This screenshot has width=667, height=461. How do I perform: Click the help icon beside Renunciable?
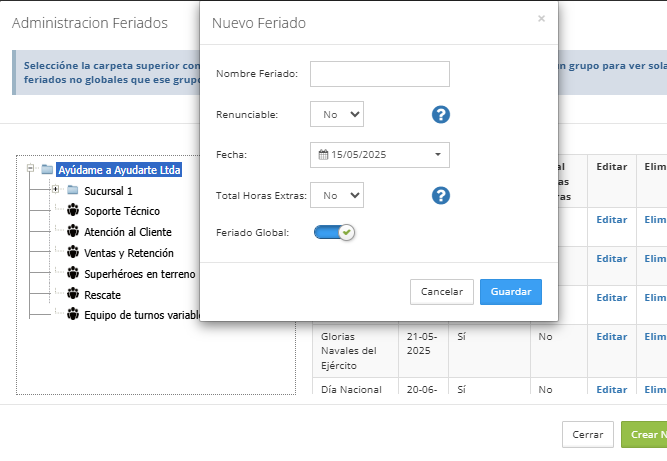(441, 114)
